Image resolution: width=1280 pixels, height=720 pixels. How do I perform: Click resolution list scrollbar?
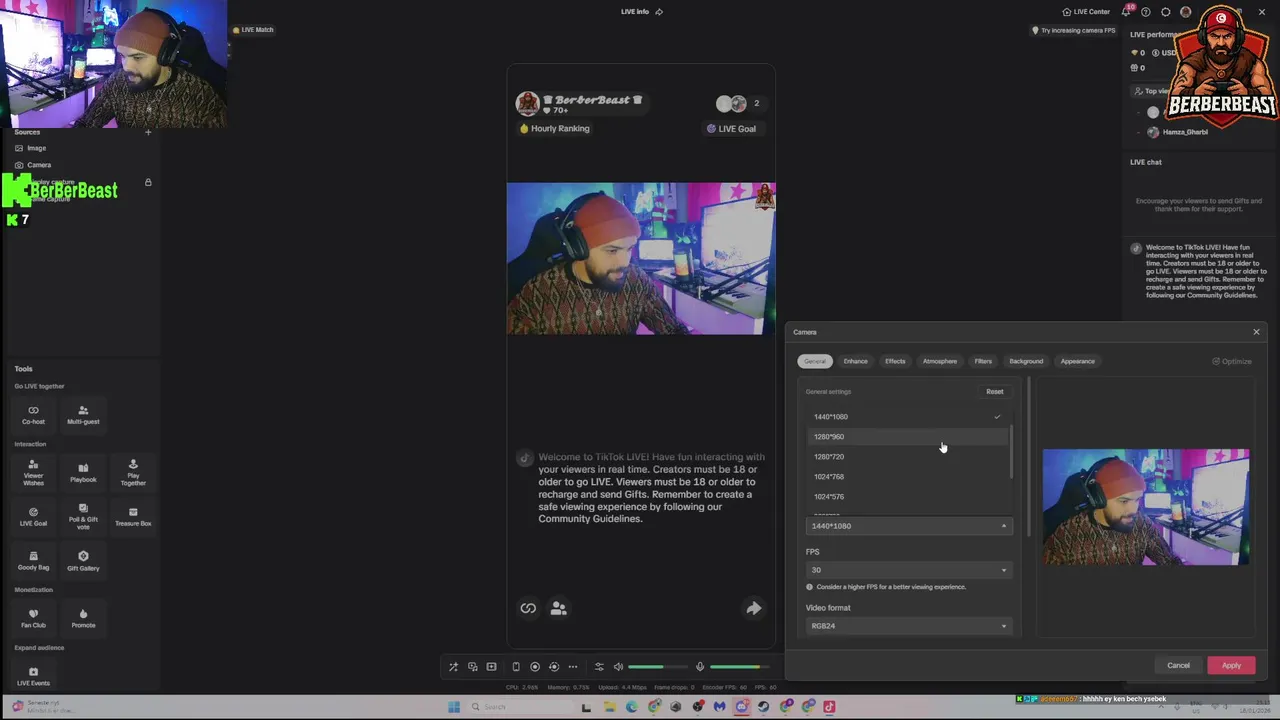[1011, 452]
